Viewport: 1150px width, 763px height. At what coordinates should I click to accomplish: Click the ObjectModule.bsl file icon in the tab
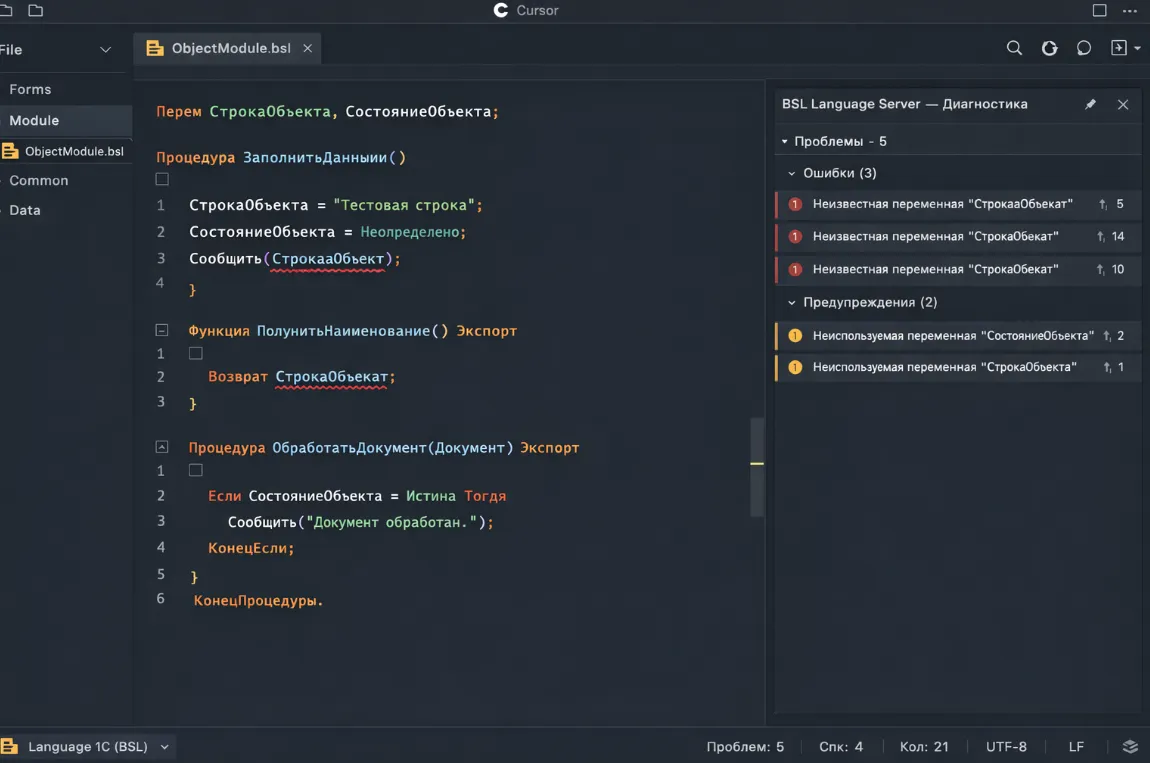coord(154,47)
